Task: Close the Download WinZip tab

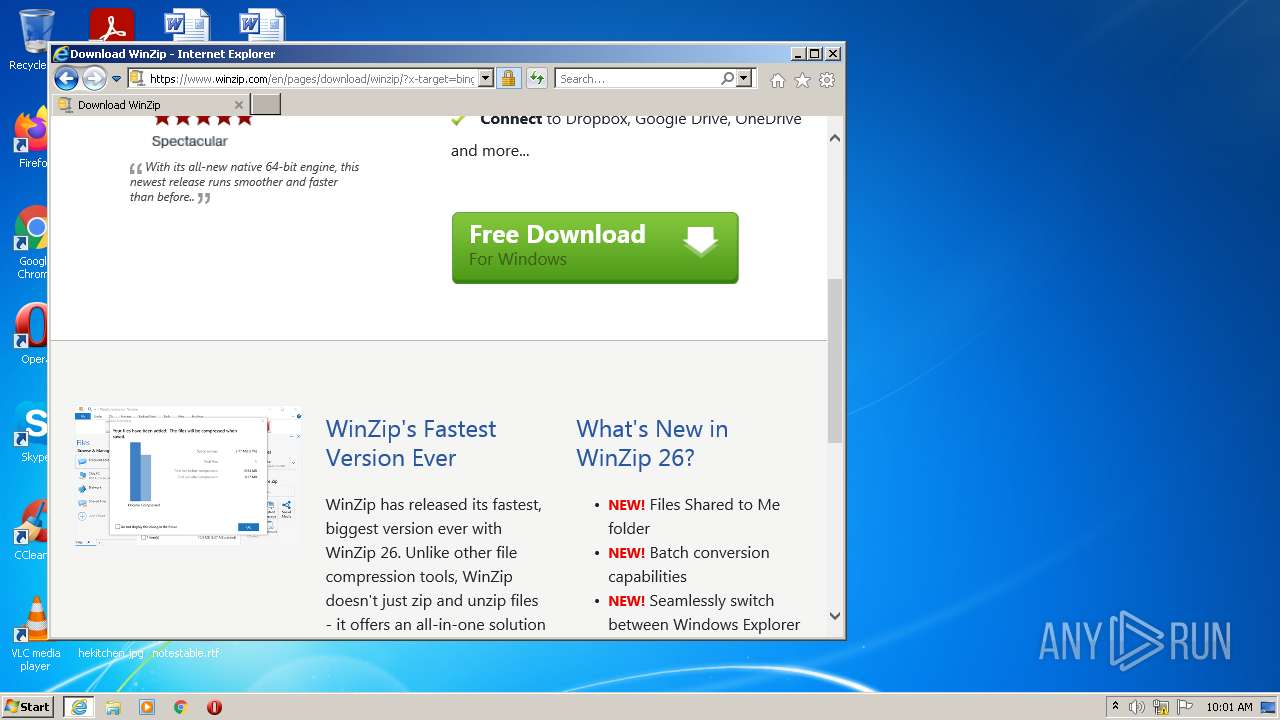Action: [239, 105]
